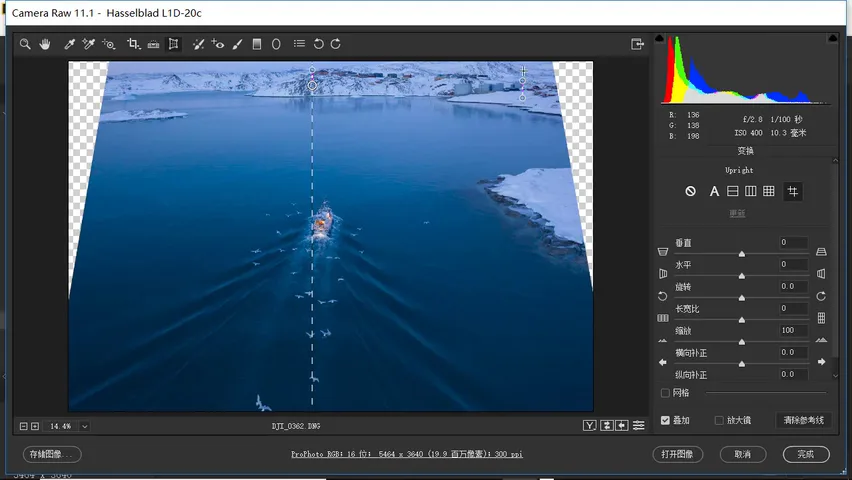Swap before and after settings icon
Image resolution: width=852 pixels, height=480 pixels.
(607, 426)
